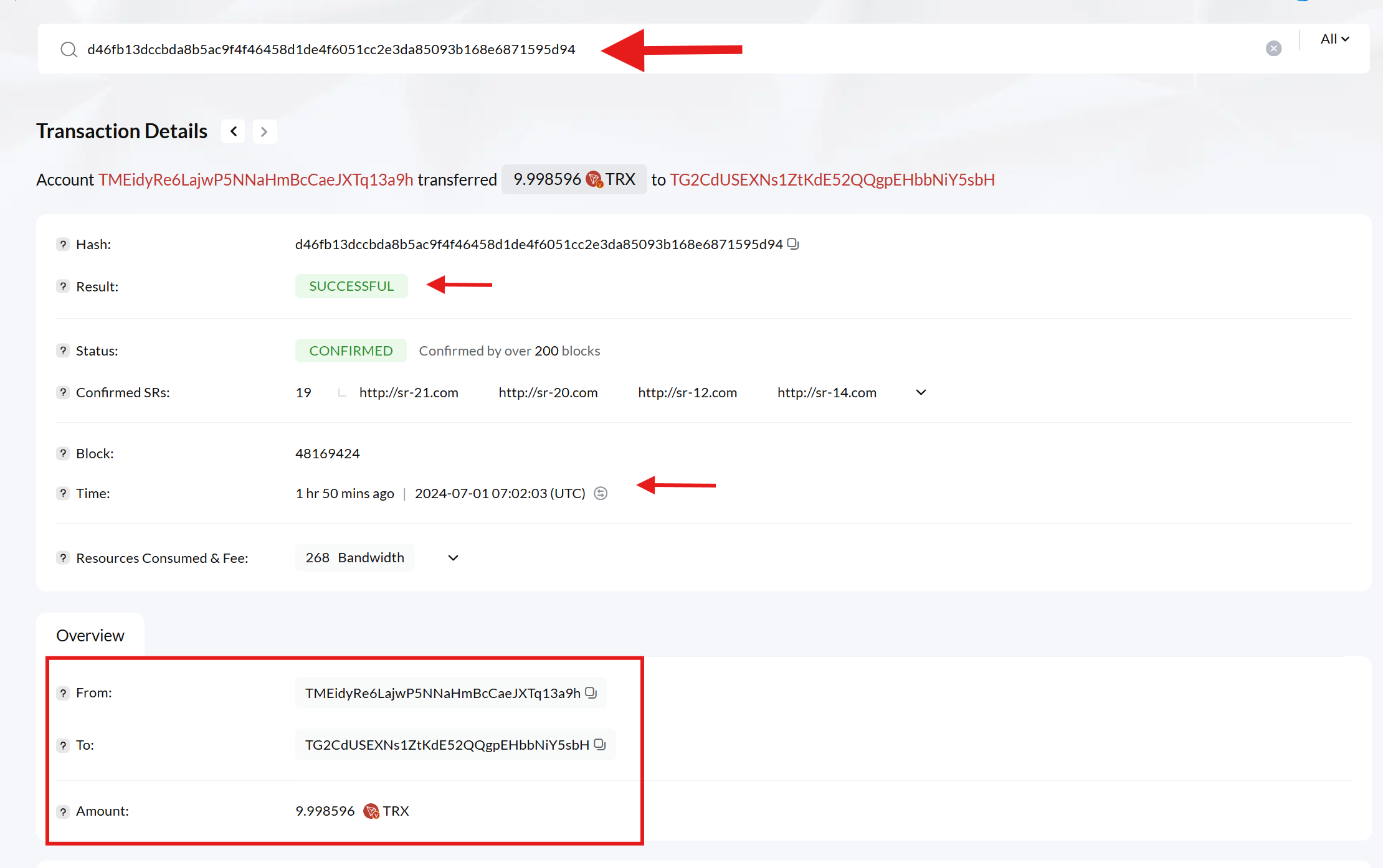This screenshot has width=1383, height=868.
Task: Click the smiley icon next to timestamp
Action: coord(601,493)
